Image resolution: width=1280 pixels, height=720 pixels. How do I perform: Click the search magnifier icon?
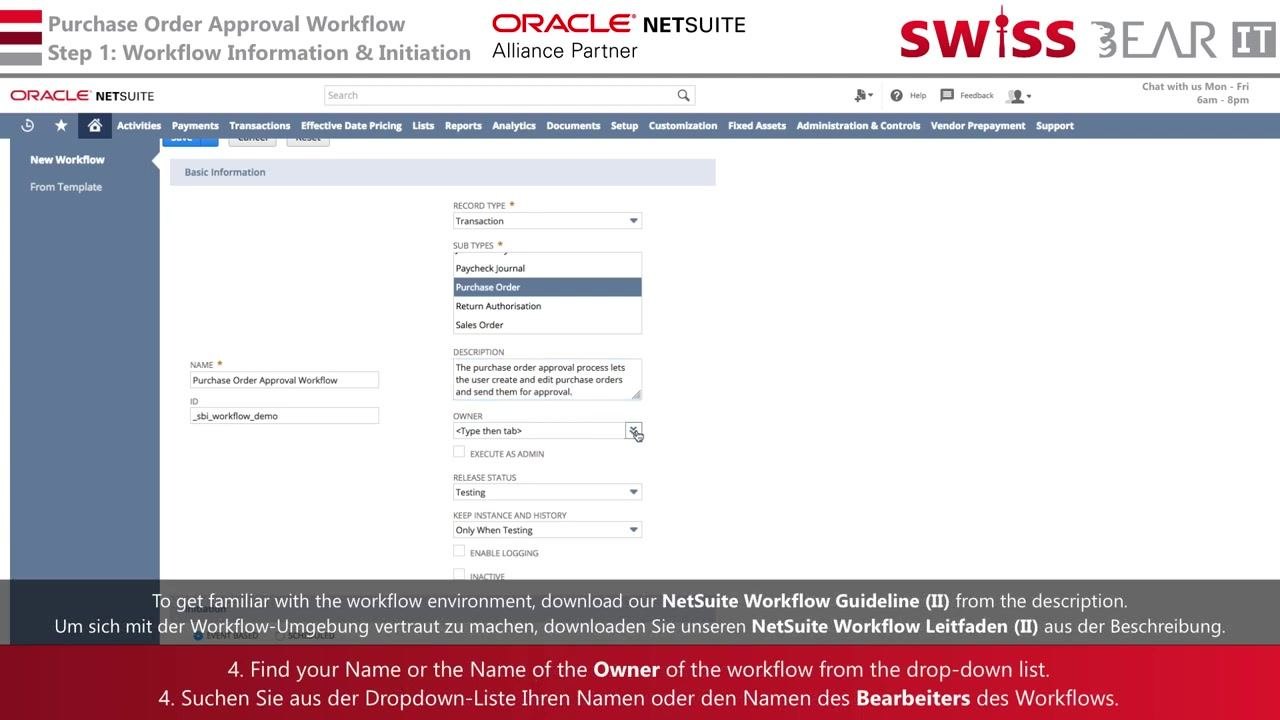pyautogui.click(x=683, y=95)
